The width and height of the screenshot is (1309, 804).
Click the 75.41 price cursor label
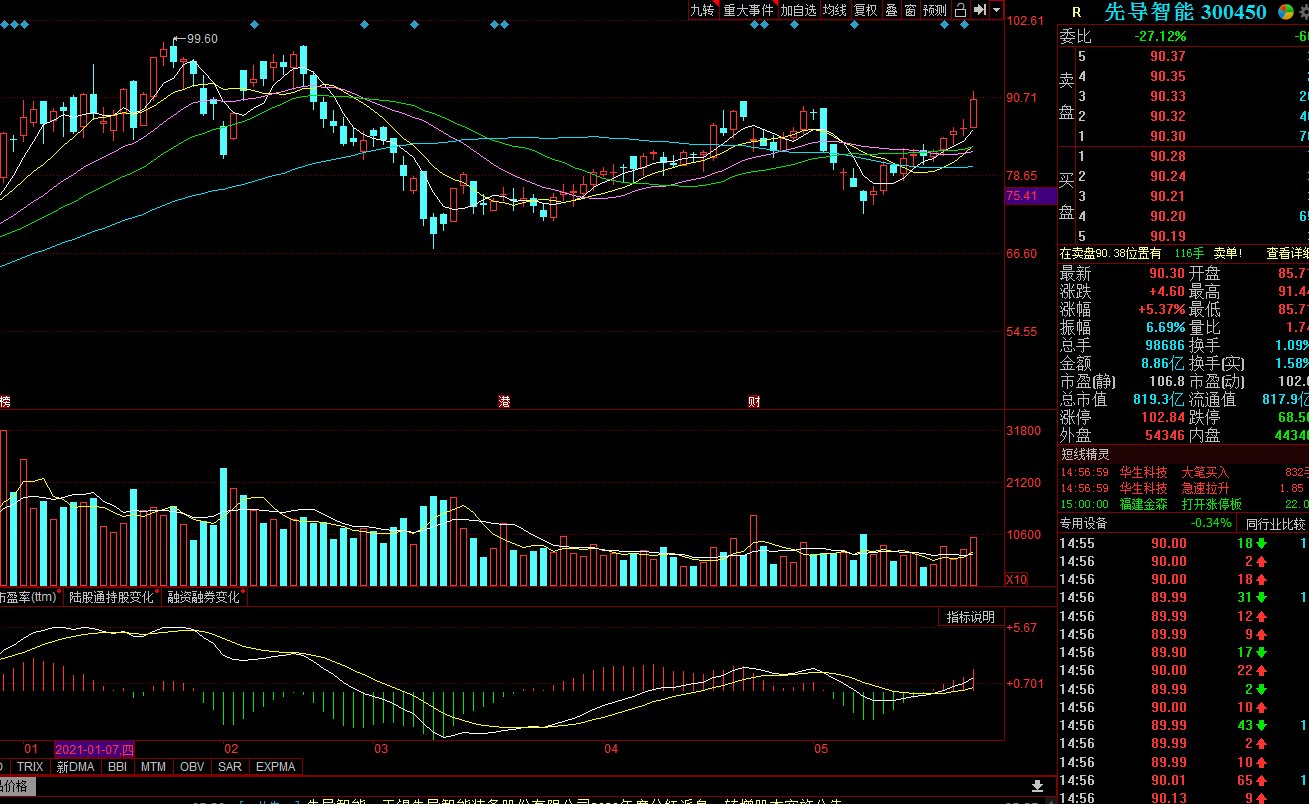tap(1031, 196)
